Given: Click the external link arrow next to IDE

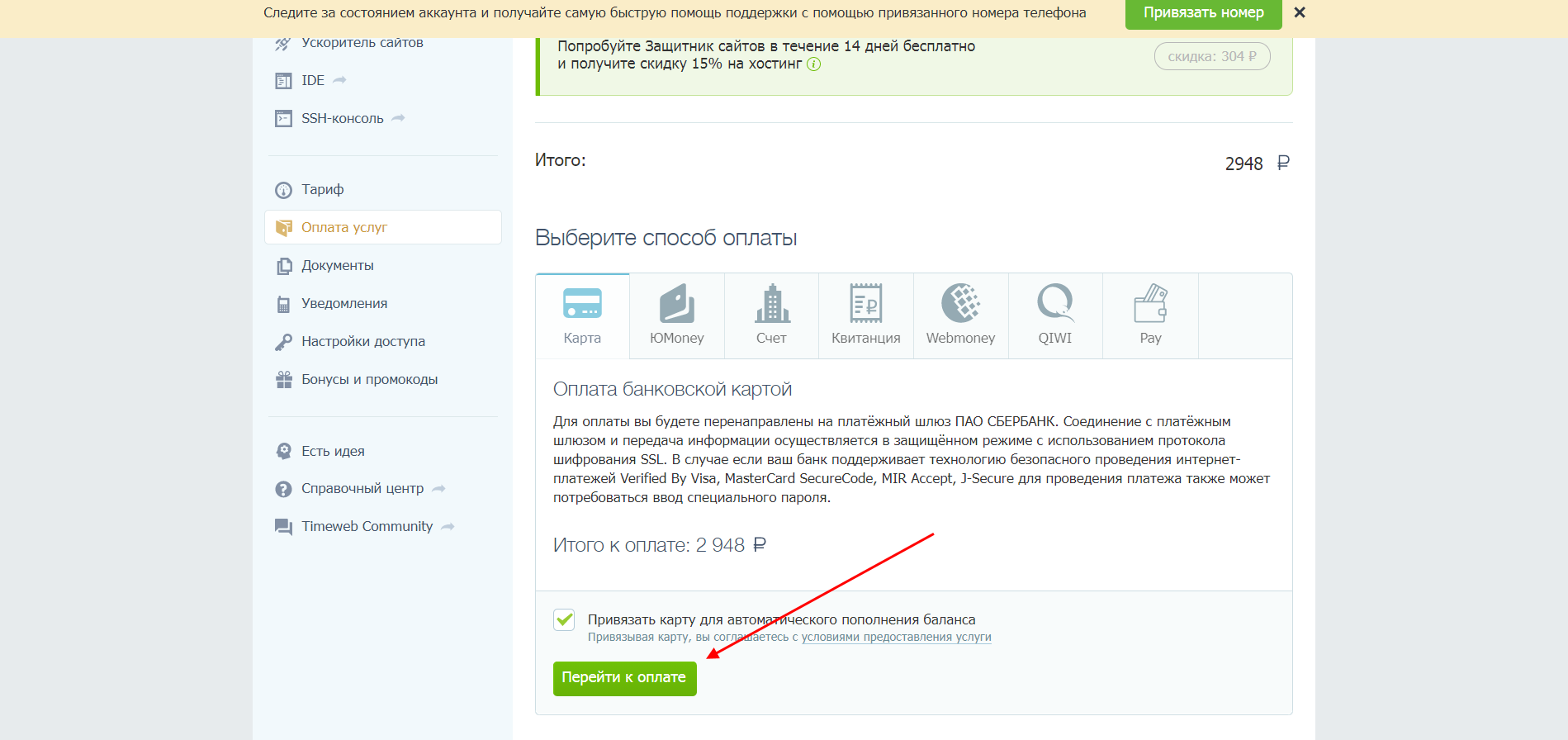Looking at the screenshot, I should (339, 80).
